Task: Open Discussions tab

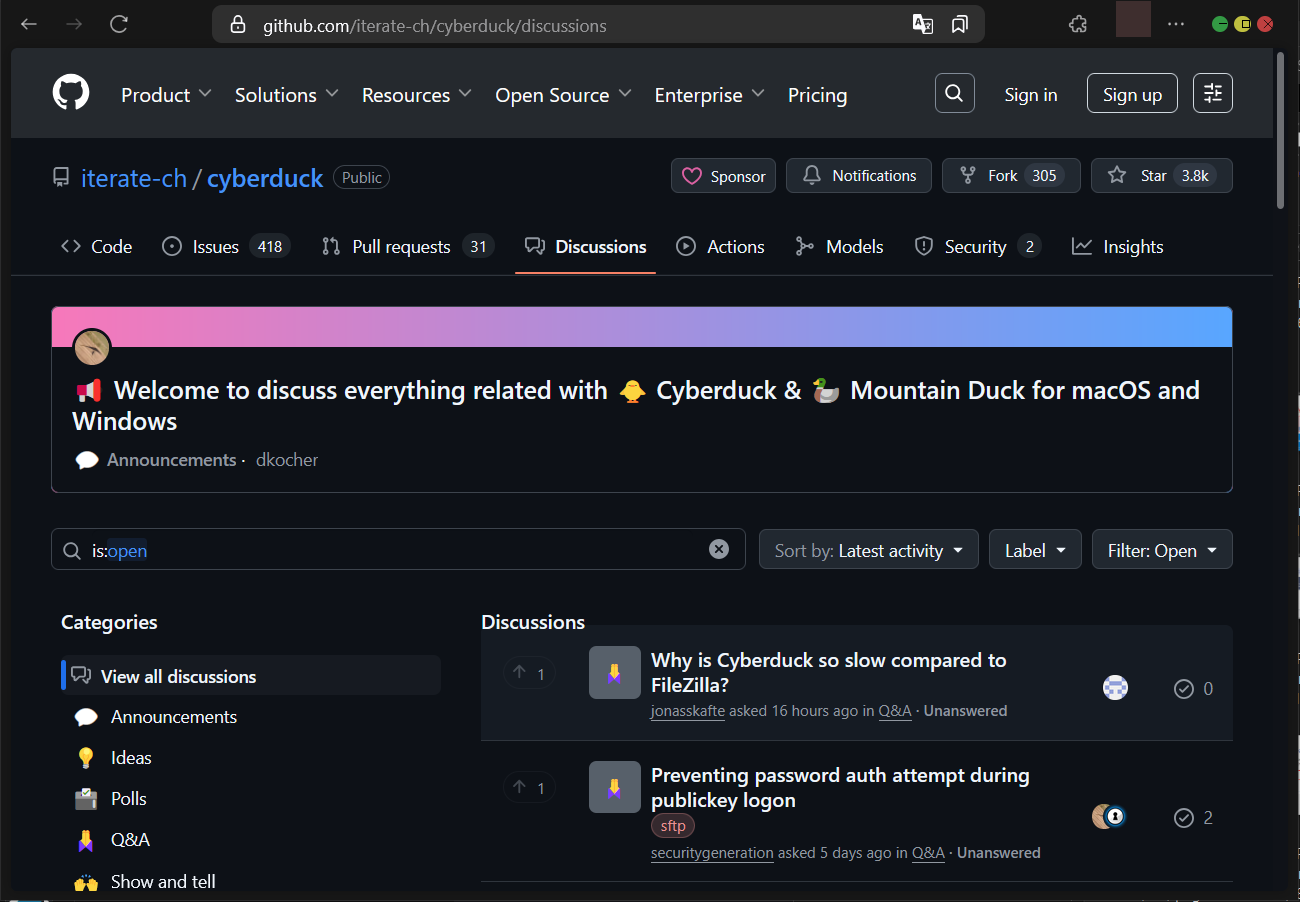Action: [586, 246]
